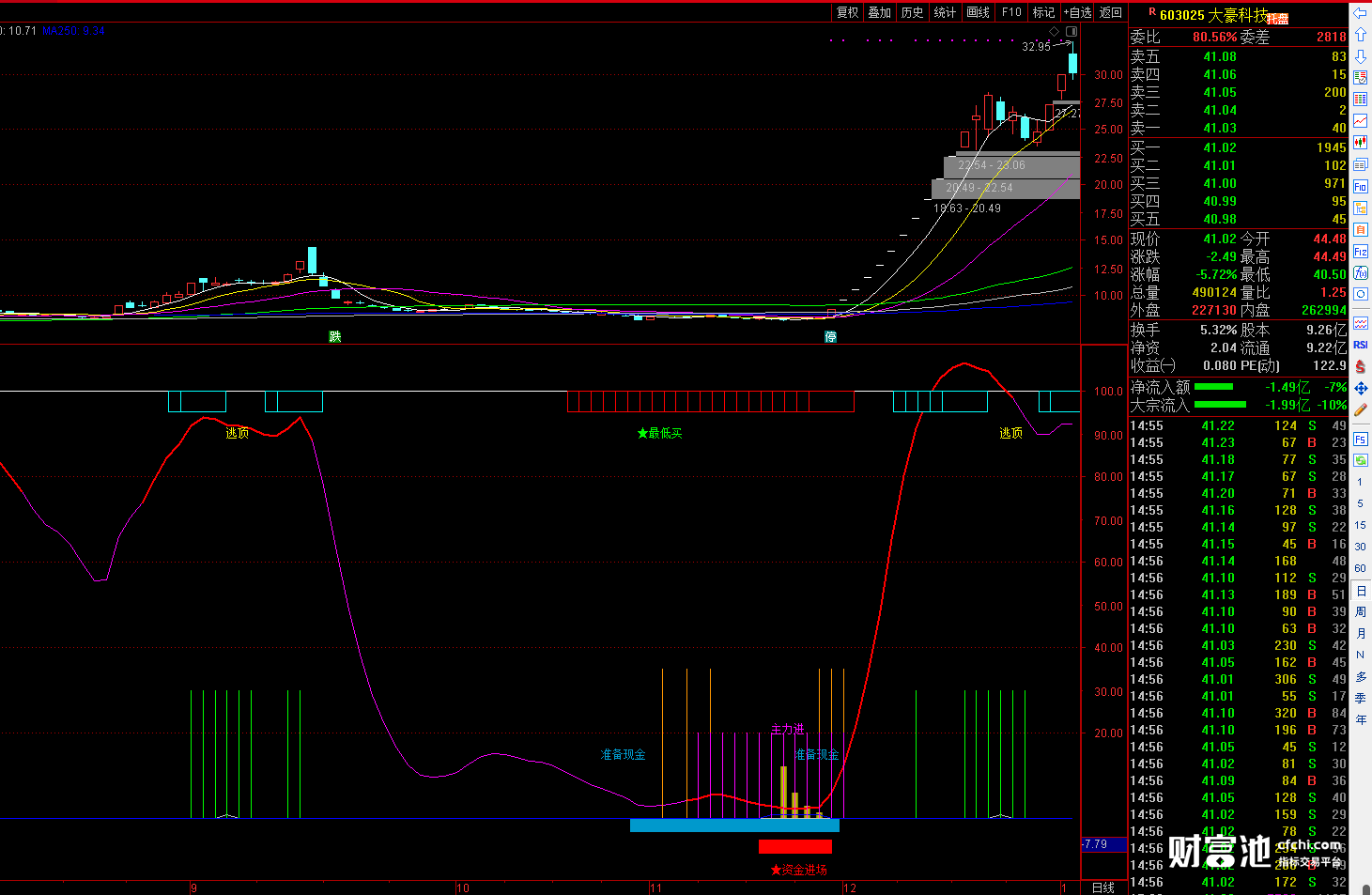
Task: Toggle side panel icon at chart top-right
Action: click(x=1071, y=32)
